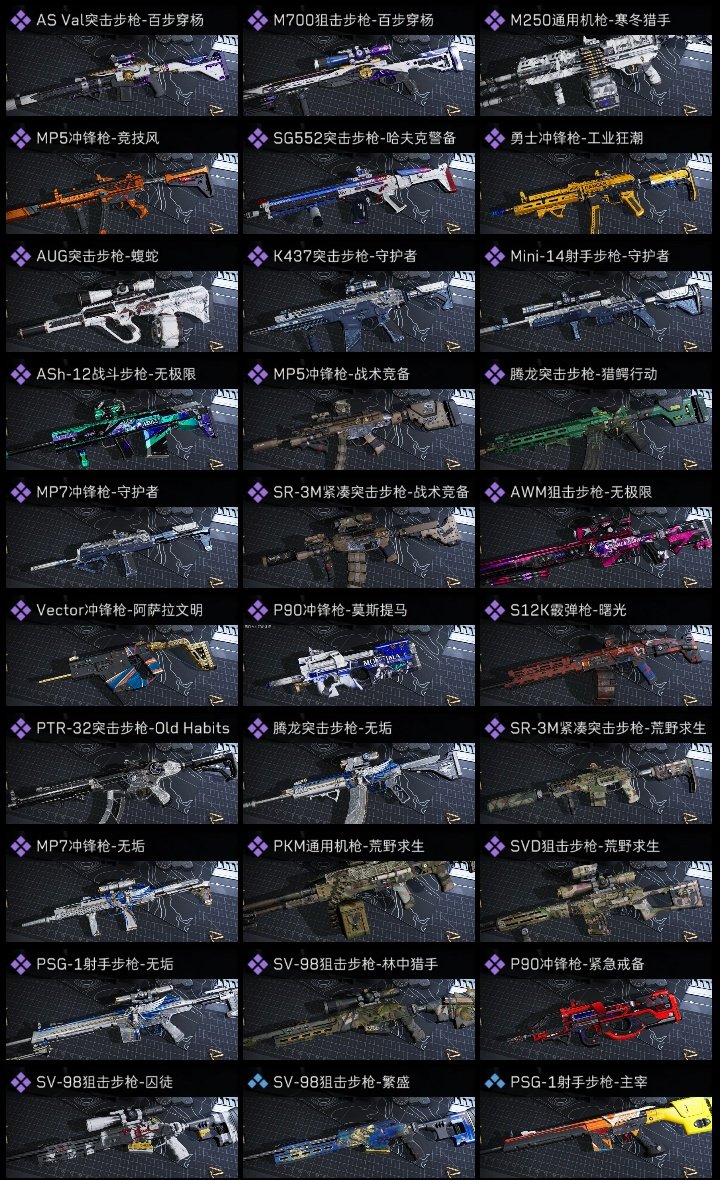720x1180 pixels.
Task: Select the PKM通用机枪-荒野求生 camo skin
Action: point(359,901)
